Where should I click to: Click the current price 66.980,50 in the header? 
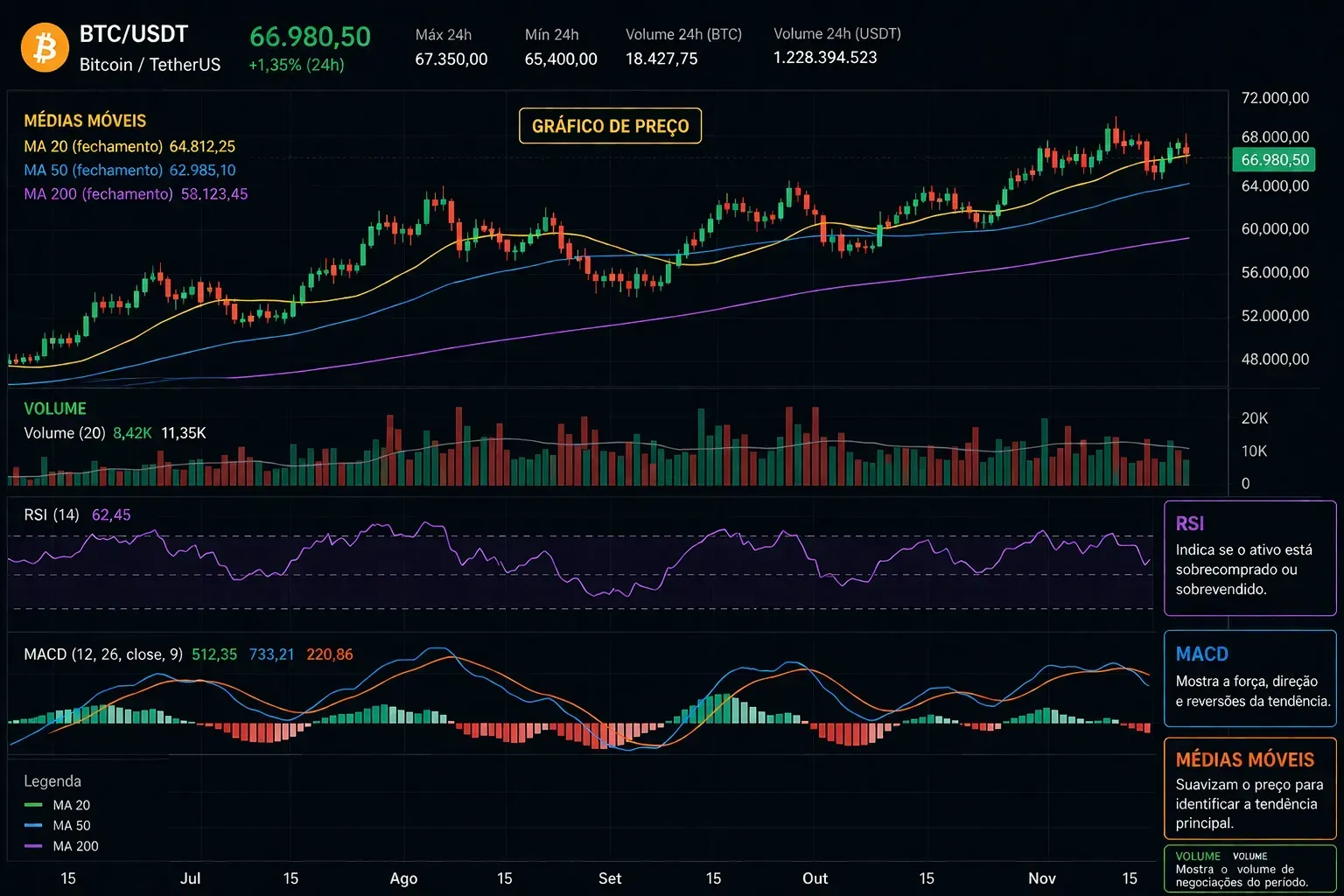(311, 37)
